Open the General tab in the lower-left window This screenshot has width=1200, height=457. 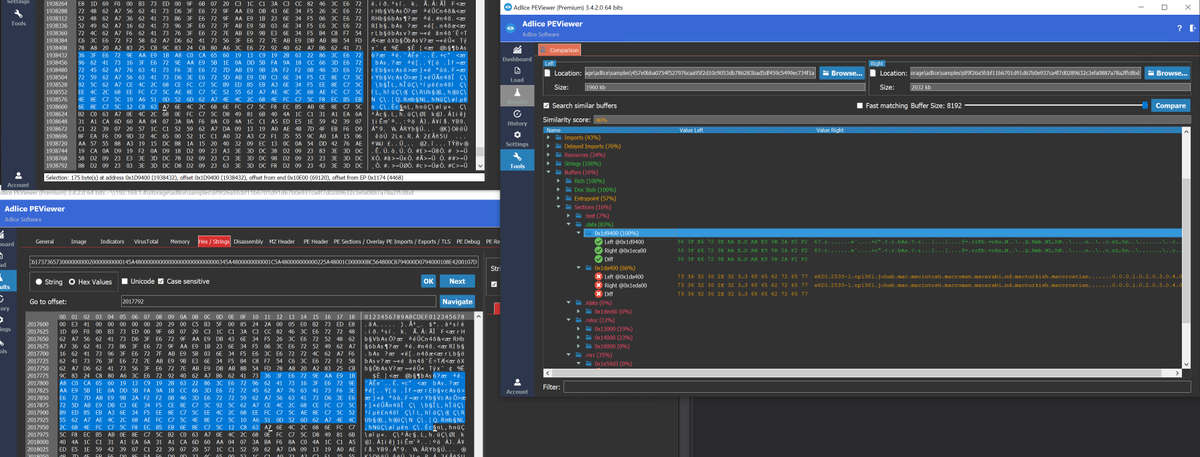coord(45,241)
